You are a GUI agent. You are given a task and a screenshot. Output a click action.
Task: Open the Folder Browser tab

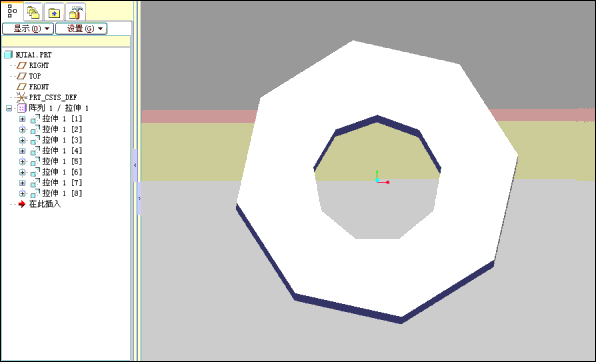33,12
